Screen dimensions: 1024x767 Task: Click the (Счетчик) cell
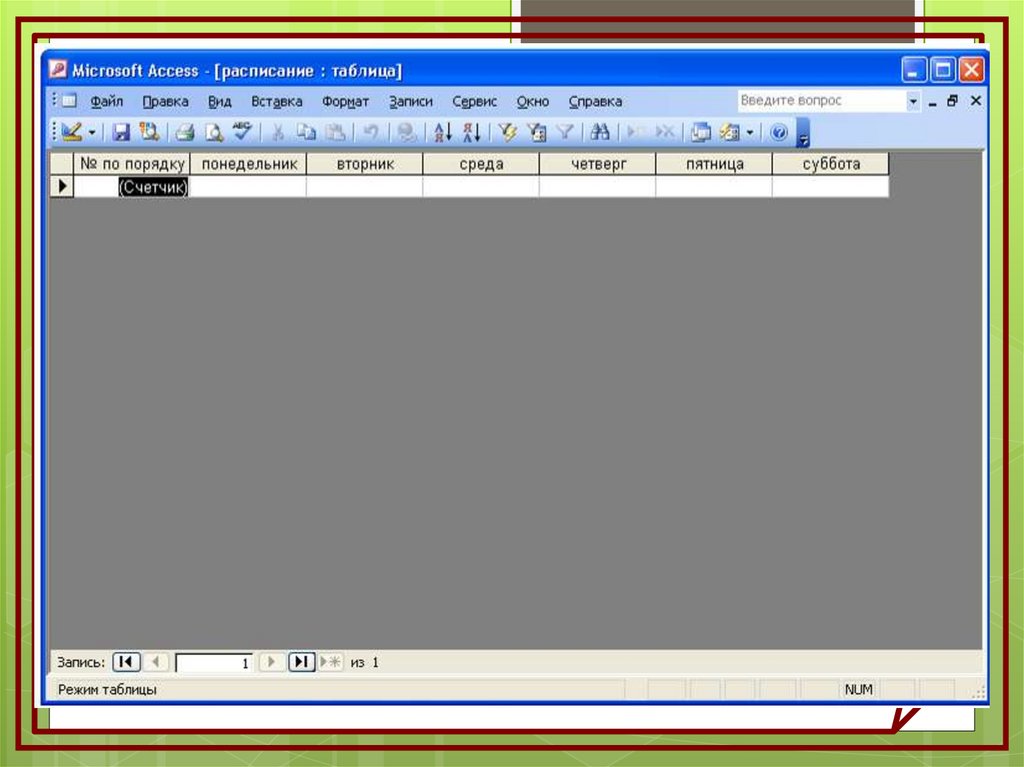132,187
